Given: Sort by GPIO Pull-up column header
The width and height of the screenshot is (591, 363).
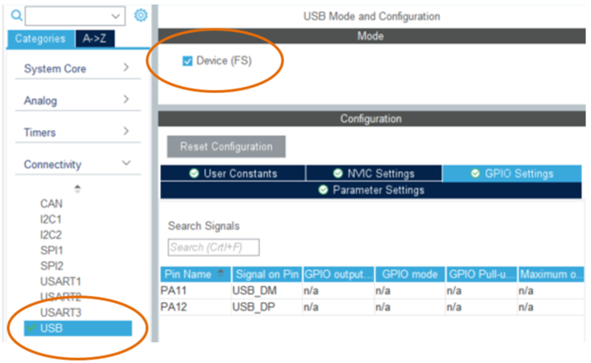Looking at the screenshot, I should 482,274.
